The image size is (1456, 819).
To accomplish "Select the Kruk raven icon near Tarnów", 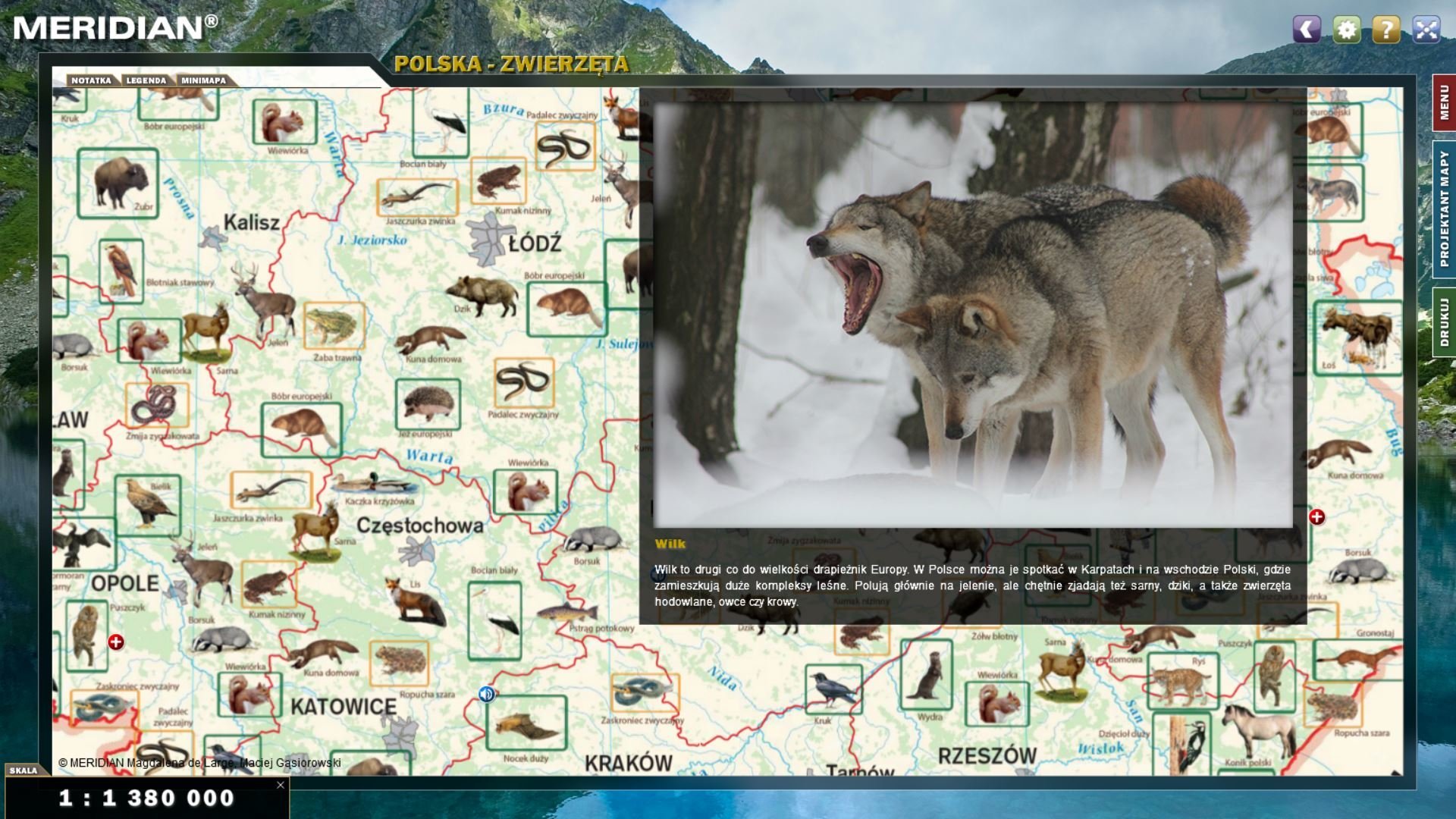I will (x=833, y=689).
